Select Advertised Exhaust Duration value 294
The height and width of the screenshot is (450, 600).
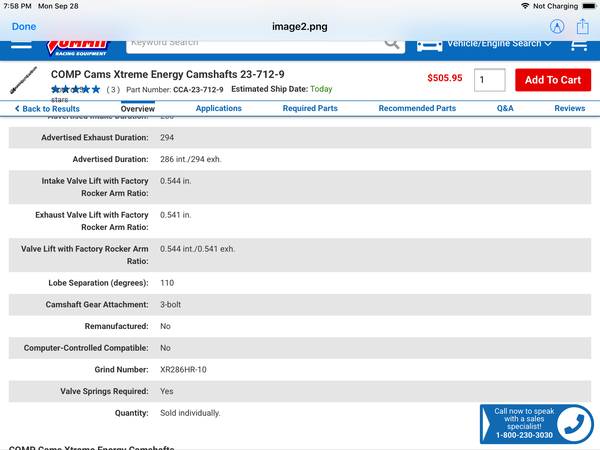pos(167,137)
